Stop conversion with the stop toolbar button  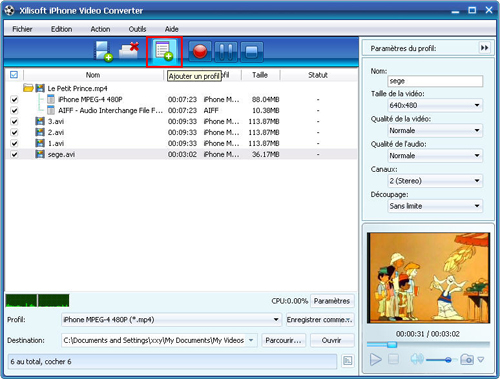252,52
